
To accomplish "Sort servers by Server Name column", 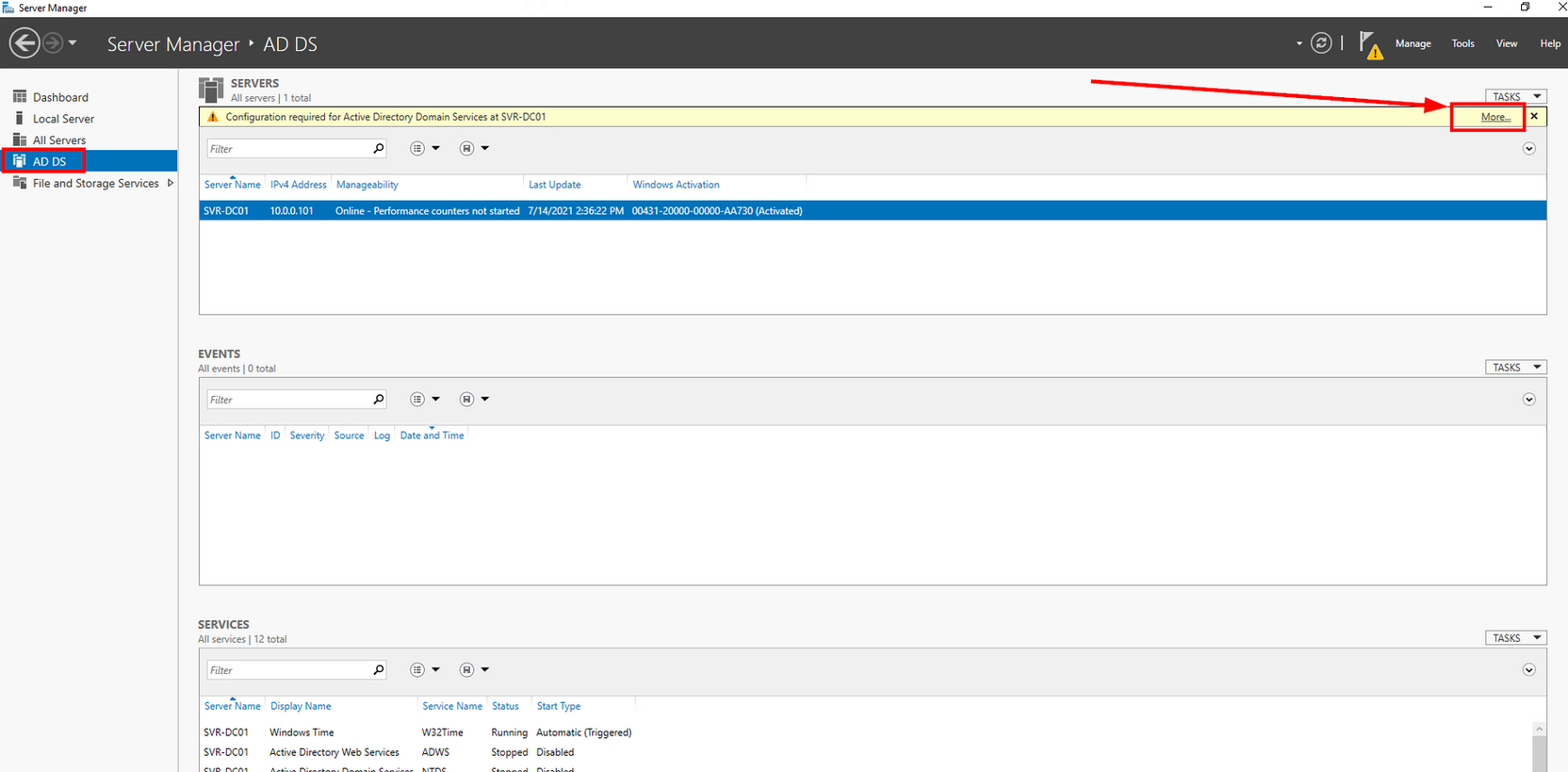I will (232, 185).
